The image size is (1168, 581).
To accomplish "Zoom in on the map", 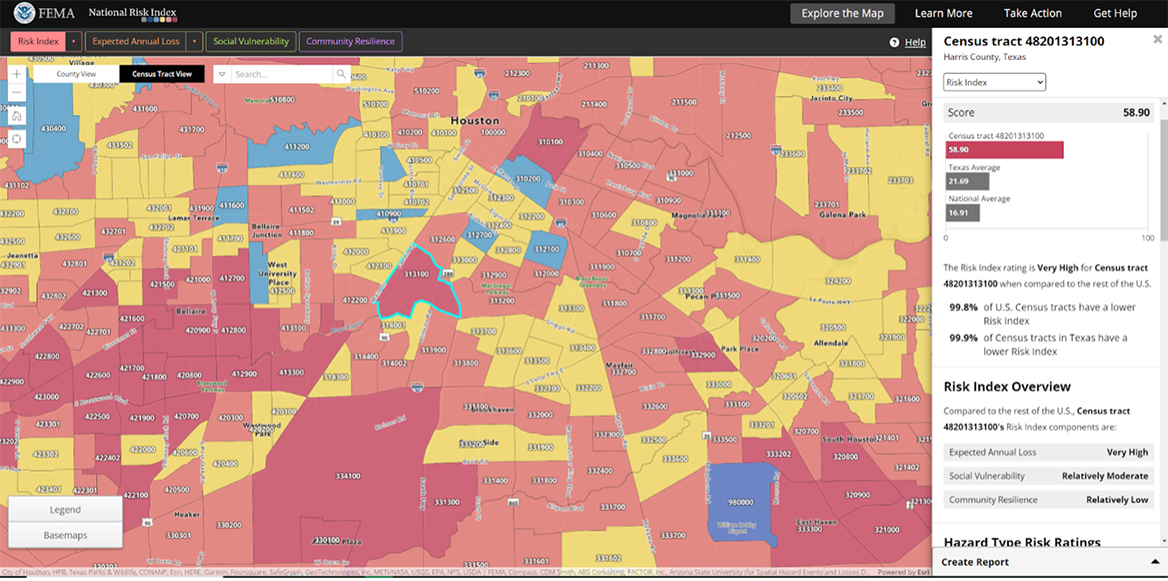I will coord(16,74).
